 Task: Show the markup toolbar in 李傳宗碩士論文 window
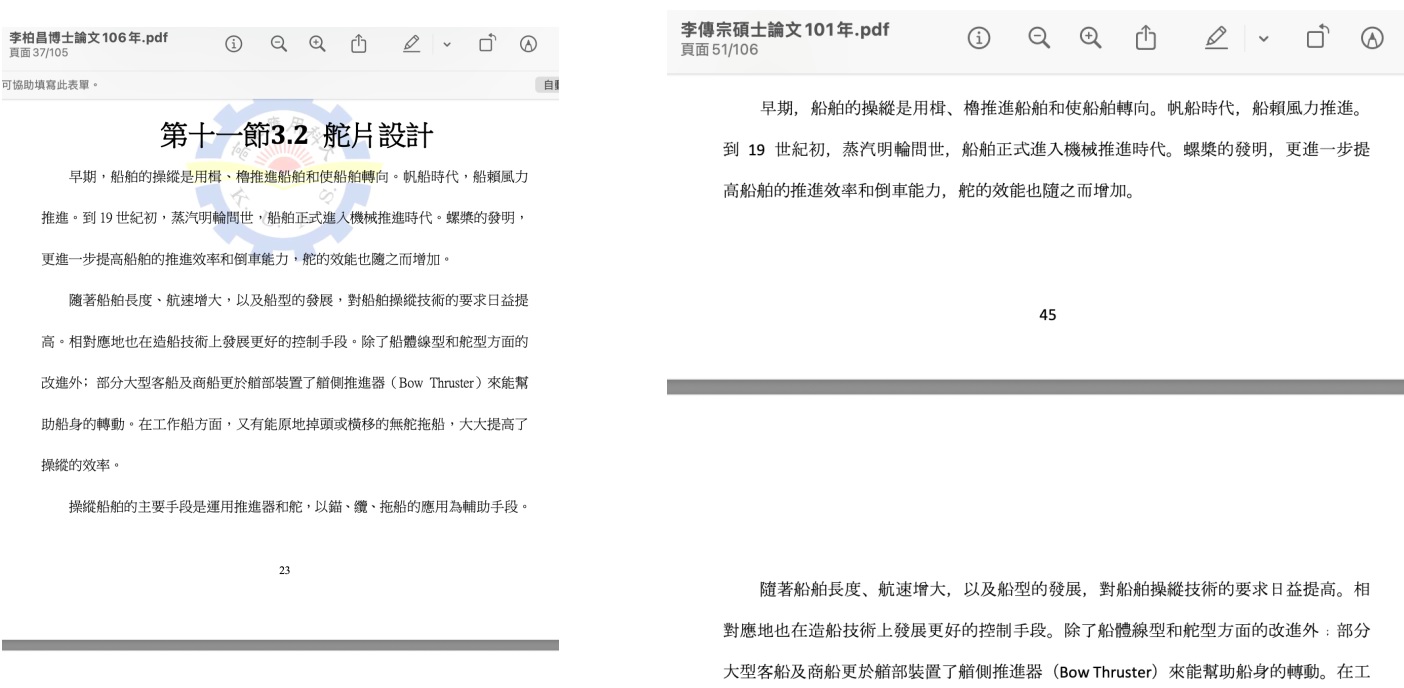1374,38
